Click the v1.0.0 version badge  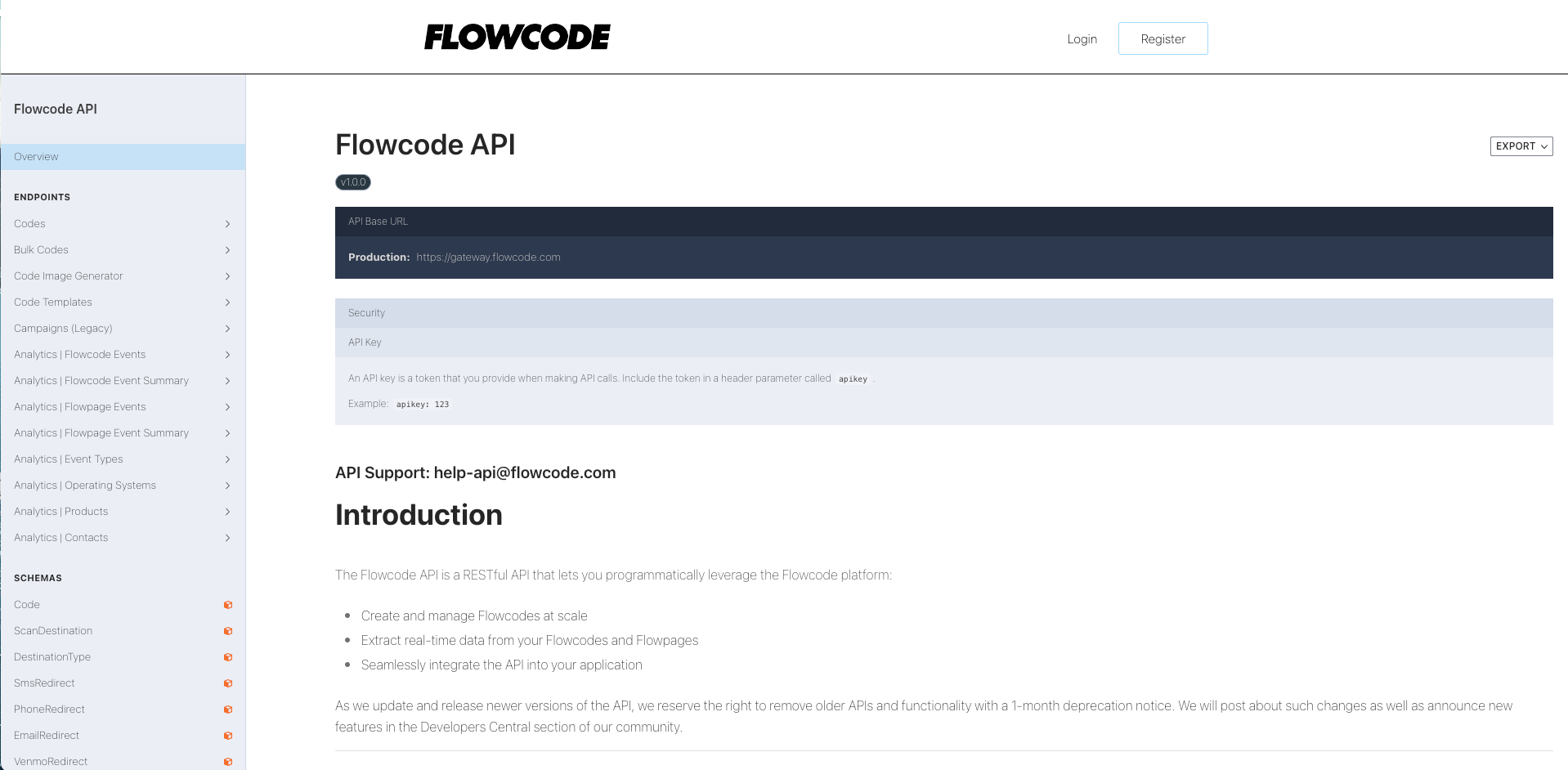click(353, 182)
